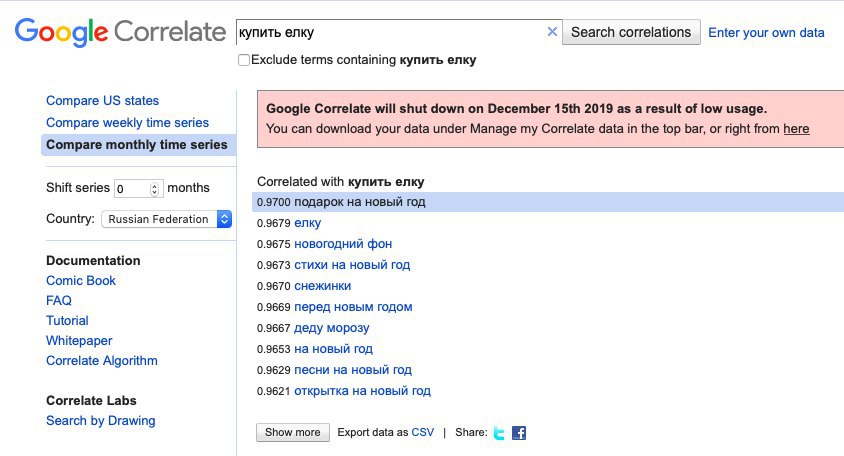Open the Country dropdown showing Russian Federation
The width and height of the screenshot is (844, 456).
[166, 219]
